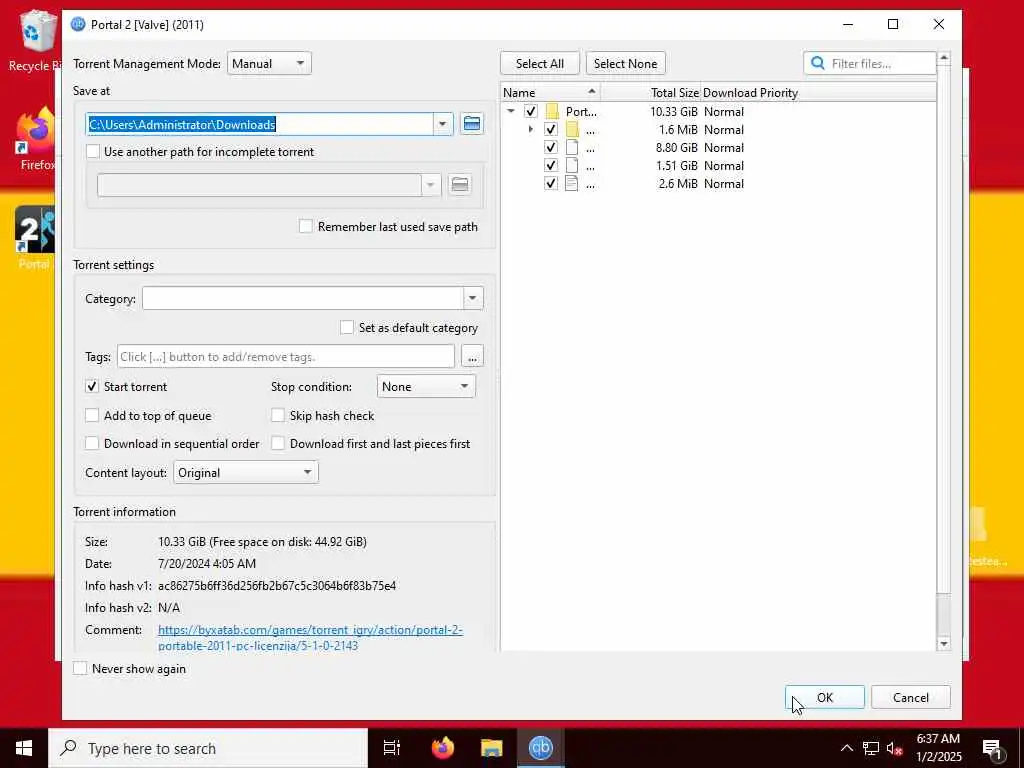Uncheck the 1.51 GiB file checkbox
This screenshot has height=768, width=1024.
(x=551, y=165)
